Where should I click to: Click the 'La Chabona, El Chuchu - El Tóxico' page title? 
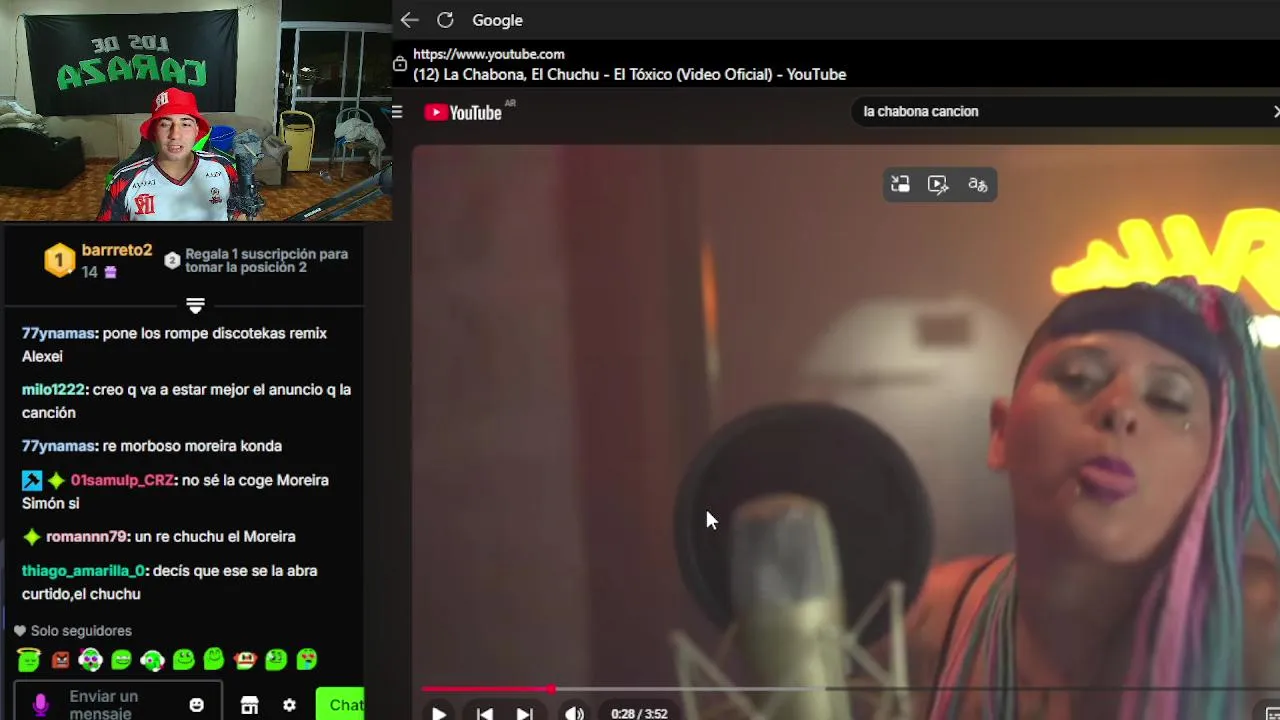coord(630,74)
